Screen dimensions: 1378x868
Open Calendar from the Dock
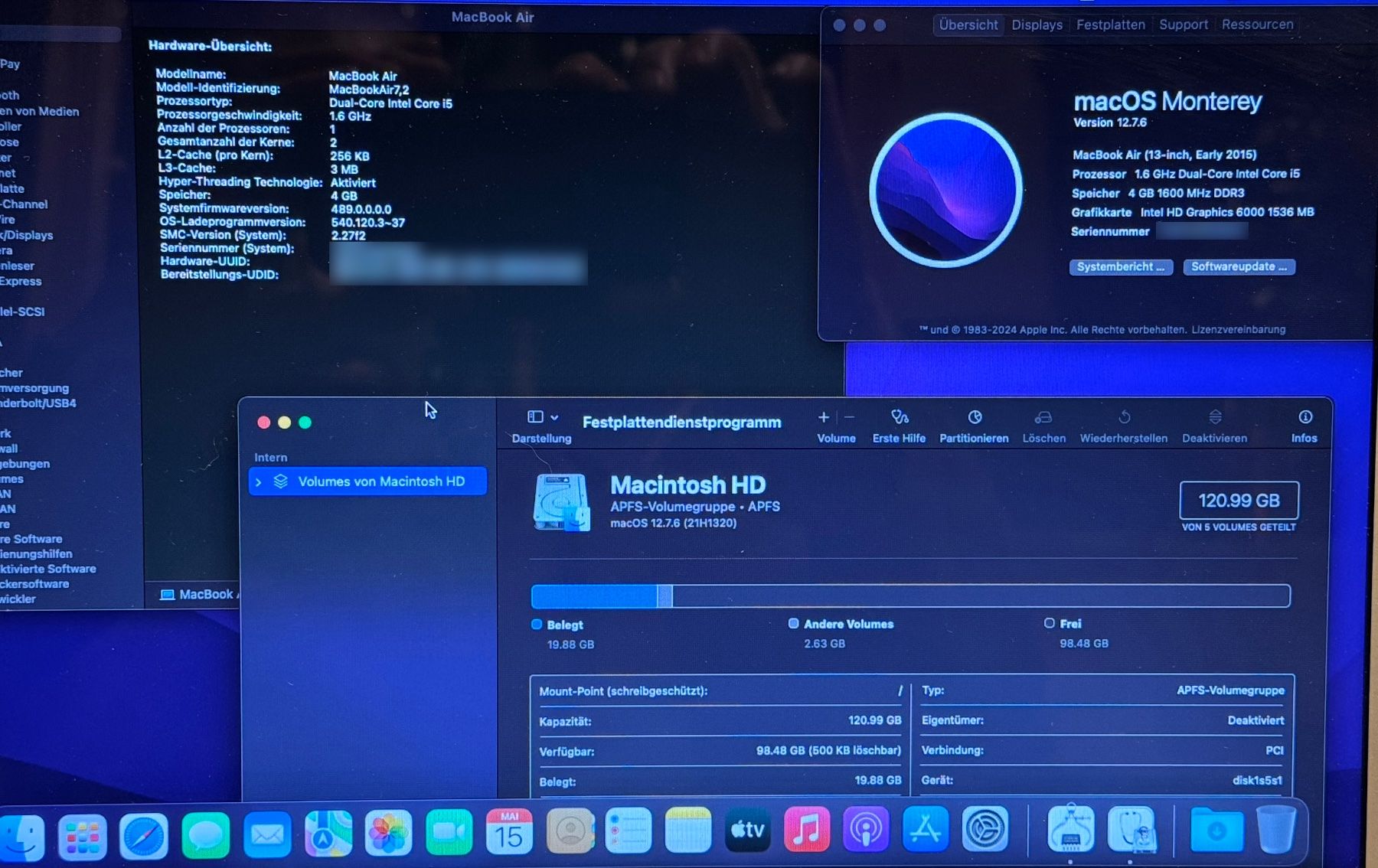coord(509,831)
